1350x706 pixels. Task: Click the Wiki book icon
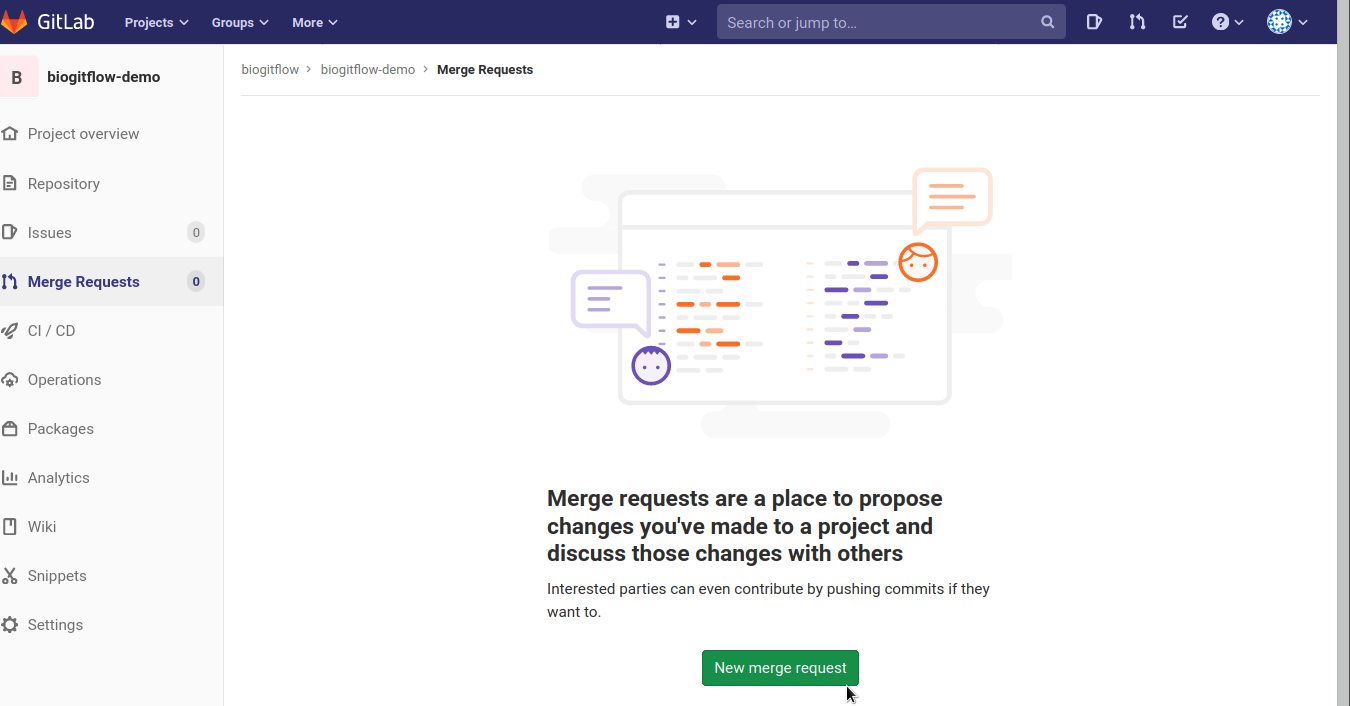(x=10, y=526)
